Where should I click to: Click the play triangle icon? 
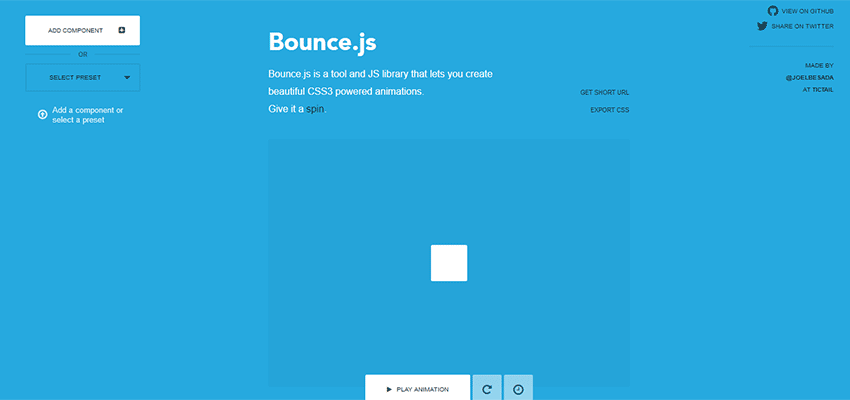[389, 389]
